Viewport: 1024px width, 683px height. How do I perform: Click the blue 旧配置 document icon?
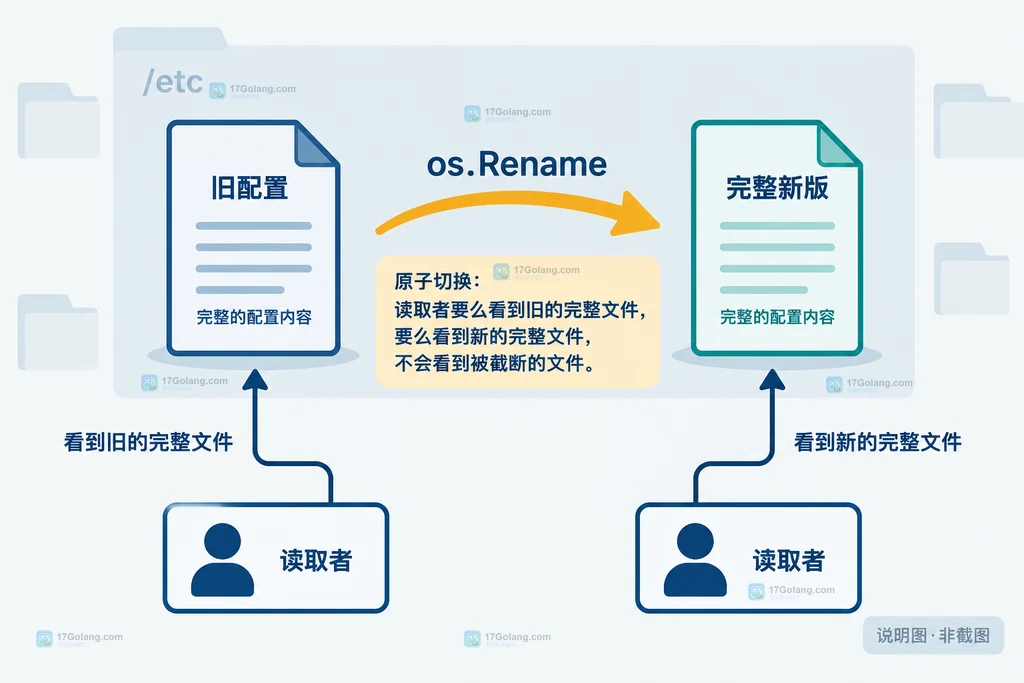coord(253,238)
